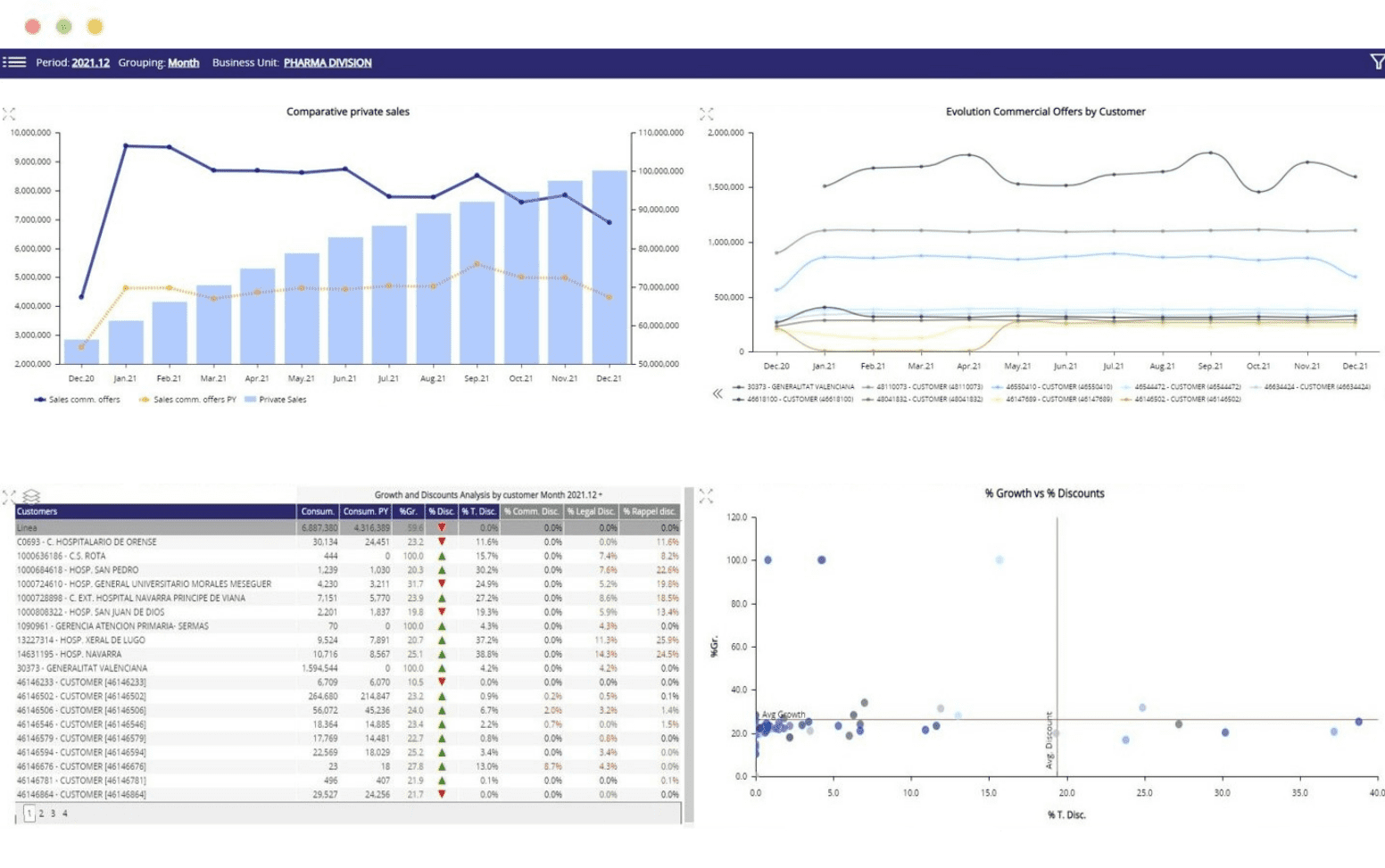Sort by the Consum. PY column header
Image resolution: width=1385 pixels, height=868 pixels.
[365, 512]
